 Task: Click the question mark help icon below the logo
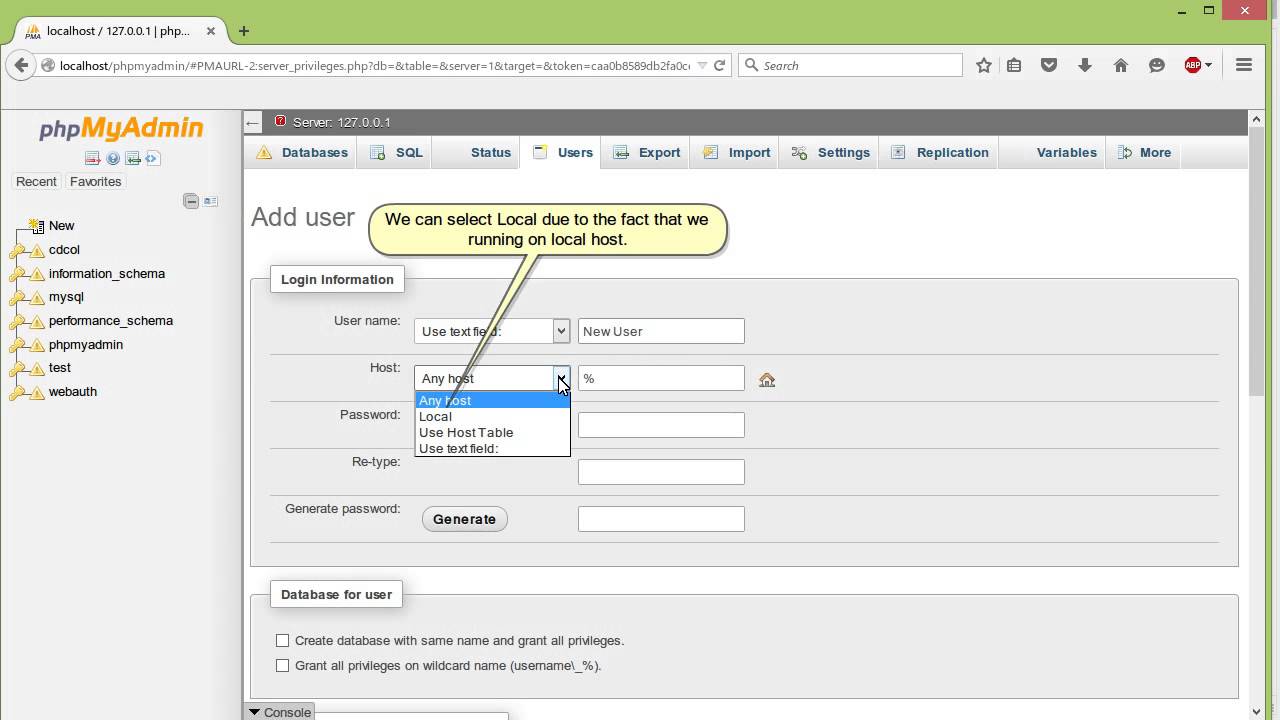pyautogui.click(x=113, y=158)
